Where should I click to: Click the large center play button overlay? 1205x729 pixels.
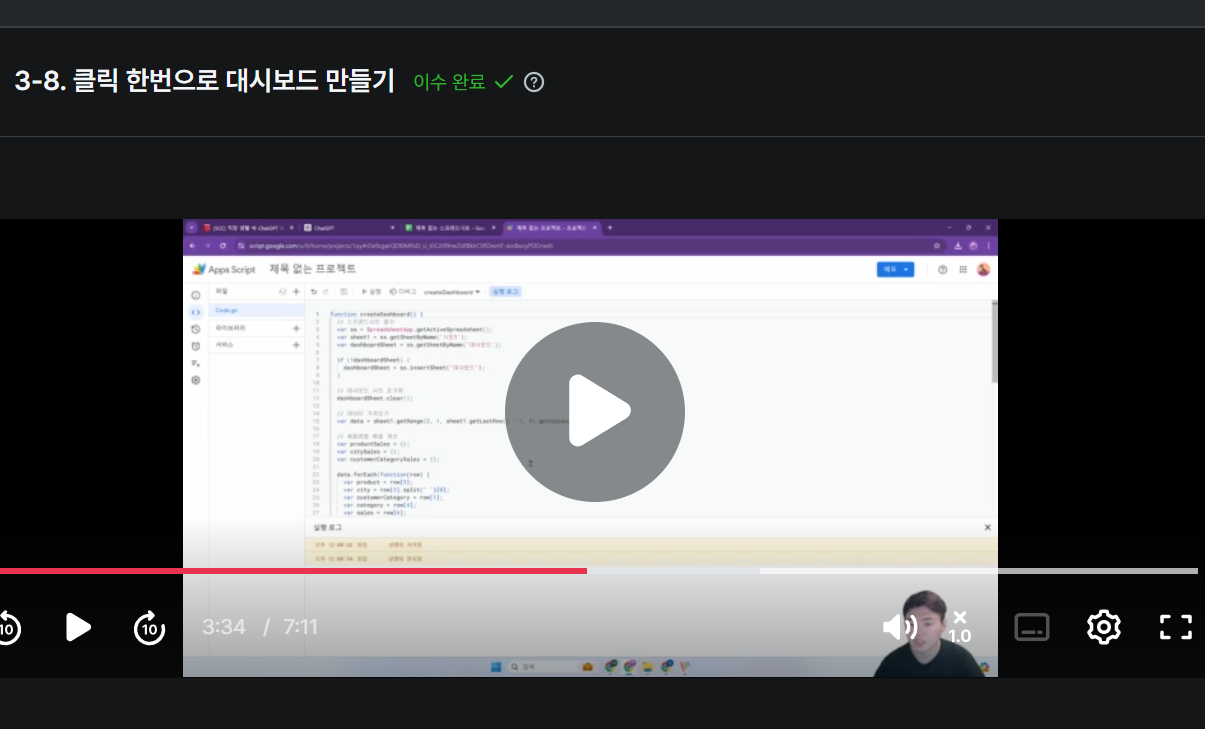594,411
